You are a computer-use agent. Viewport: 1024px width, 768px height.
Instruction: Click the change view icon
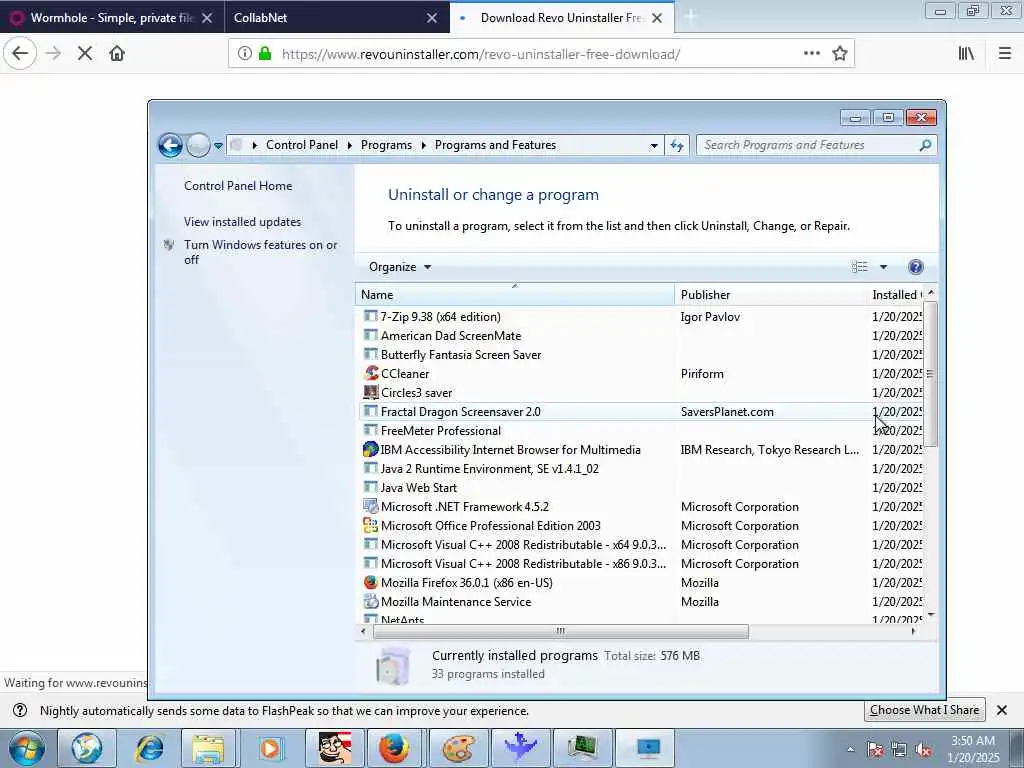[859, 266]
